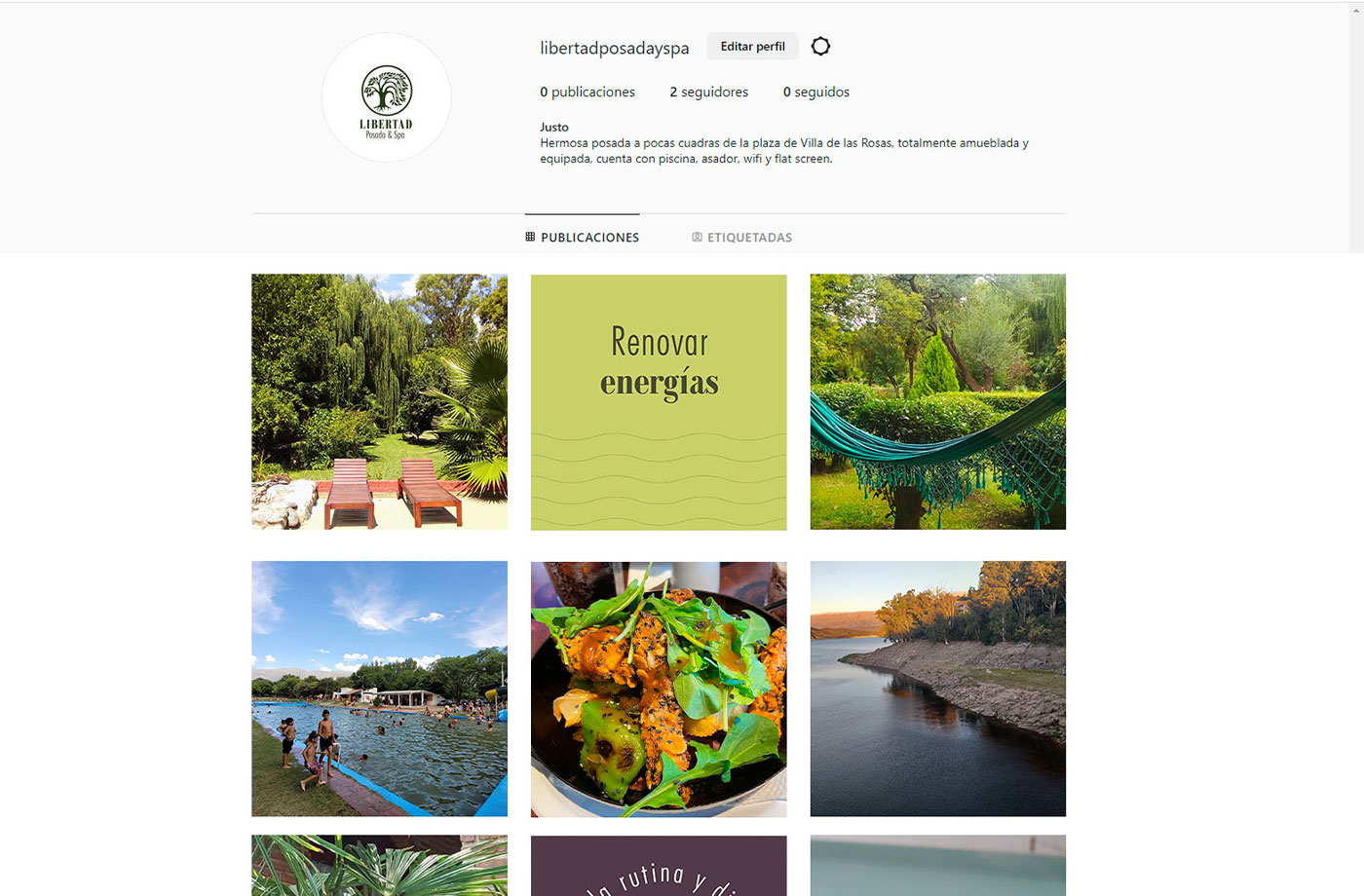The height and width of the screenshot is (896, 1364).
Task: Switch to the ETIQUETADAS tab
Action: pos(742,237)
